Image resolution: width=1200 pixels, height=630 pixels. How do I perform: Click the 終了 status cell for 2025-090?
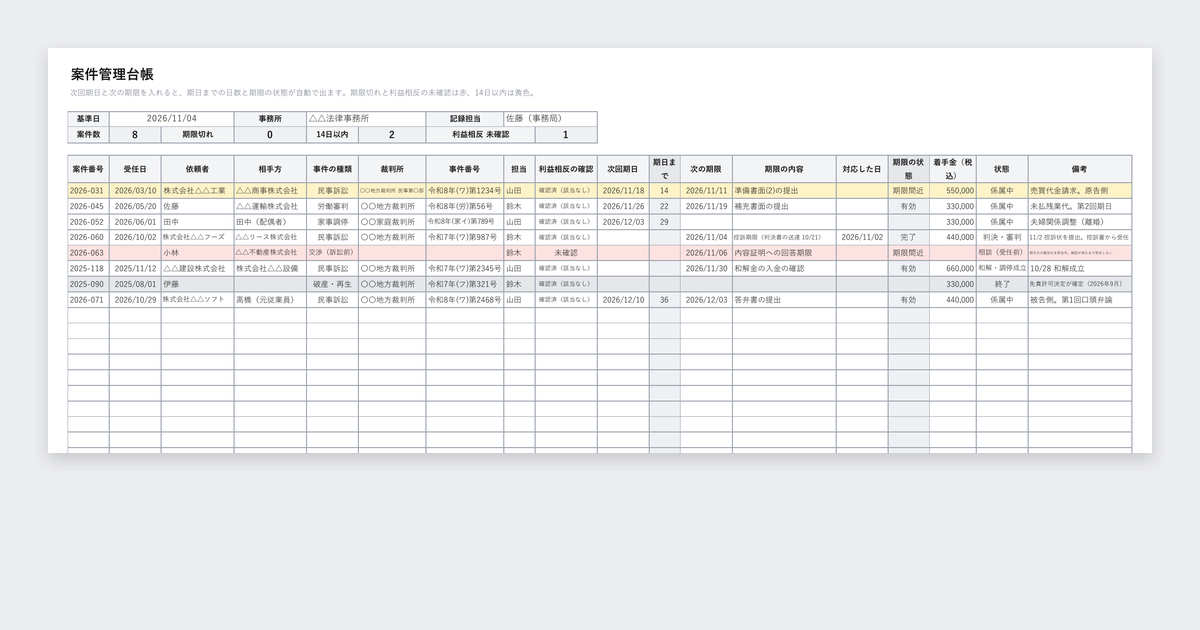coord(1002,284)
